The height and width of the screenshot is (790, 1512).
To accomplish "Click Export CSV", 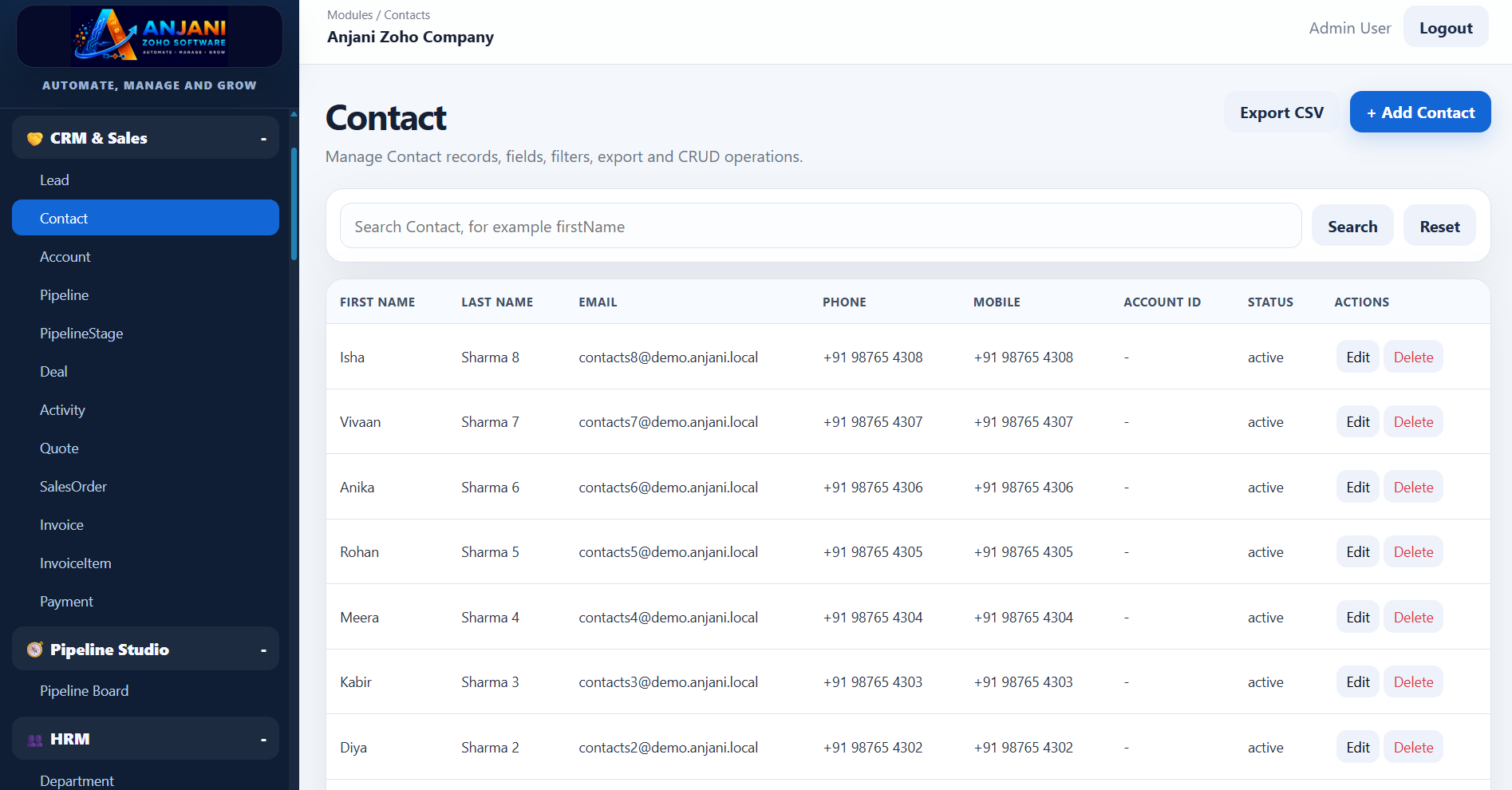I will coord(1281,113).
